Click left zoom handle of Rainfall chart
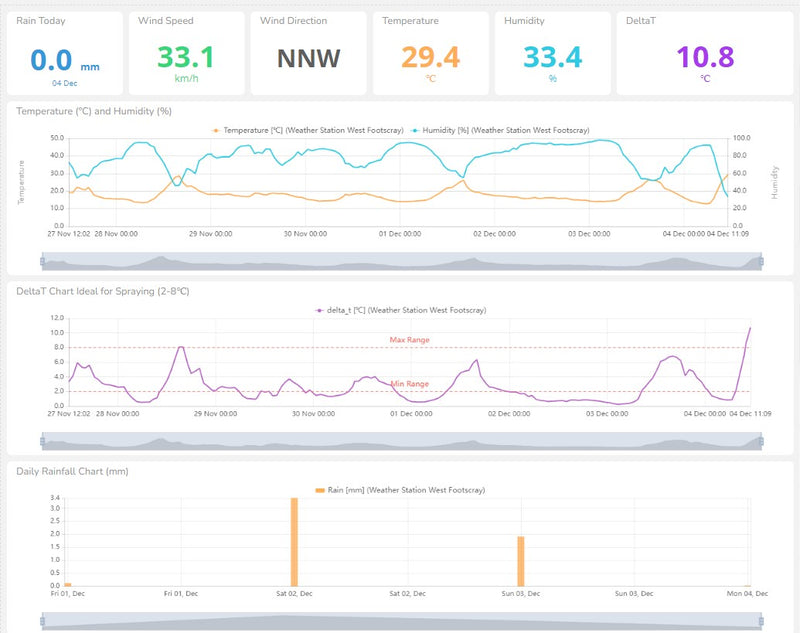 coord(42,621)
